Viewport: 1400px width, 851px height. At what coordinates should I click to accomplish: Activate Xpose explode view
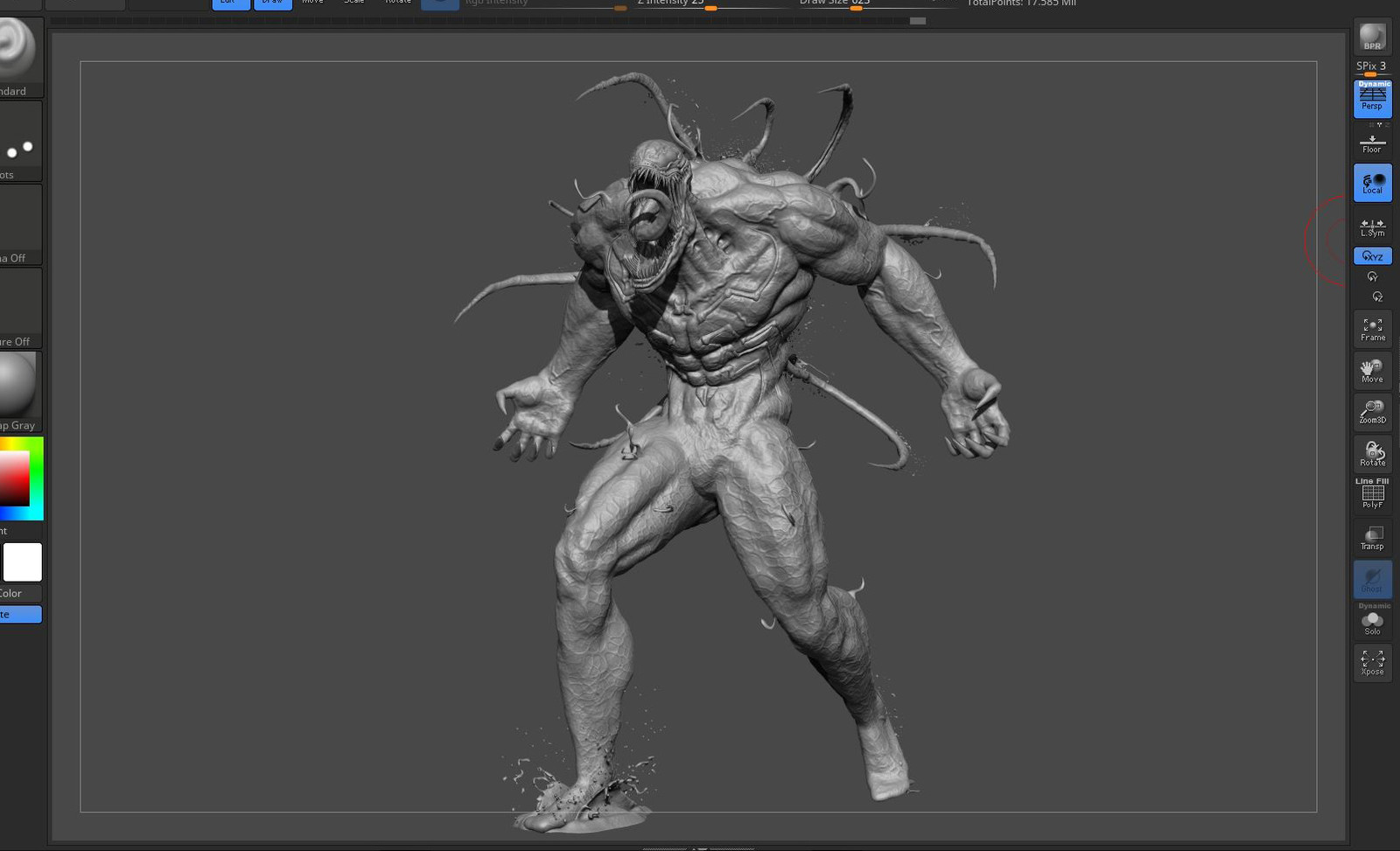click(1372, 663)
